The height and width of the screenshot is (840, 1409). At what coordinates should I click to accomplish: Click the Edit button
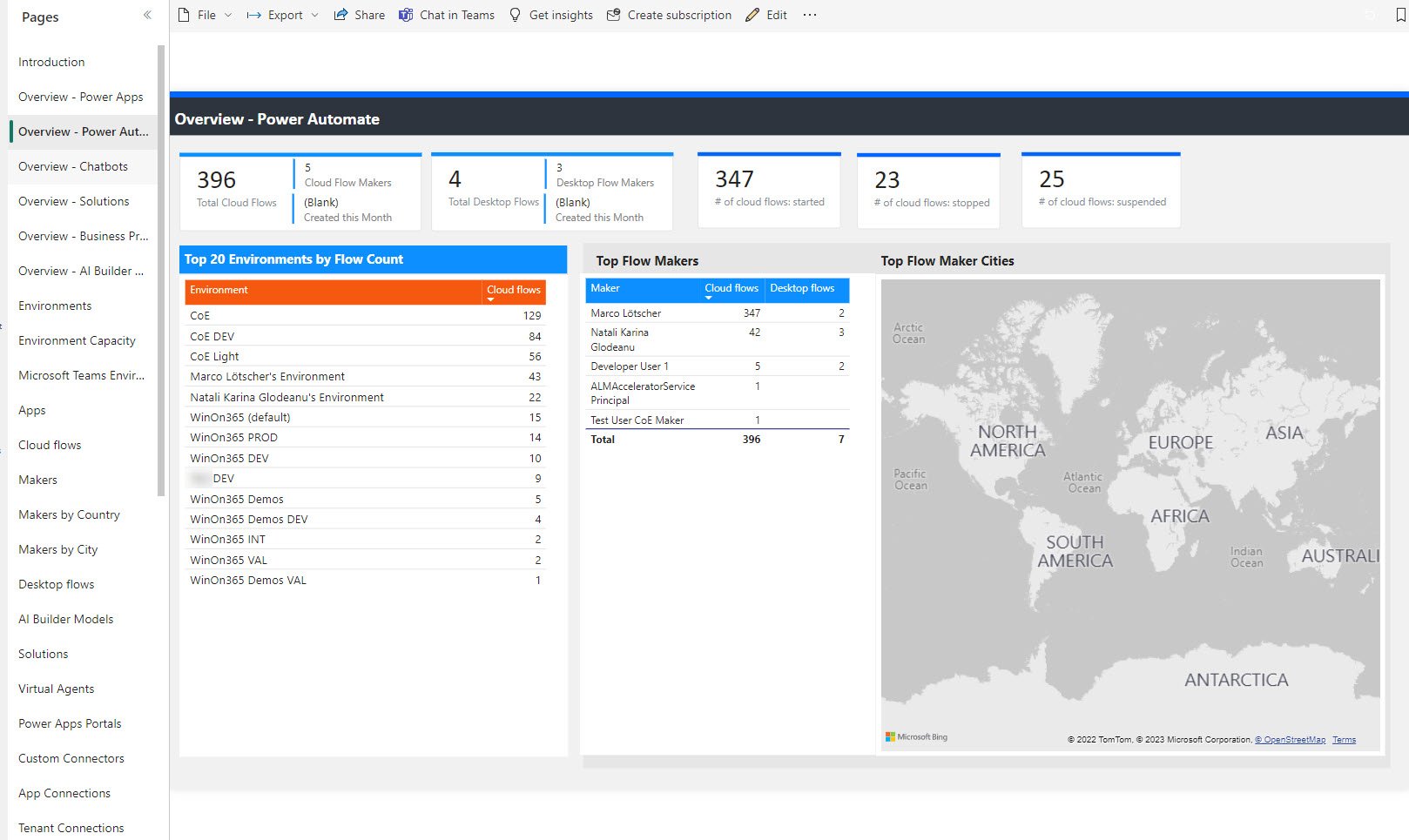click(767, 15)
